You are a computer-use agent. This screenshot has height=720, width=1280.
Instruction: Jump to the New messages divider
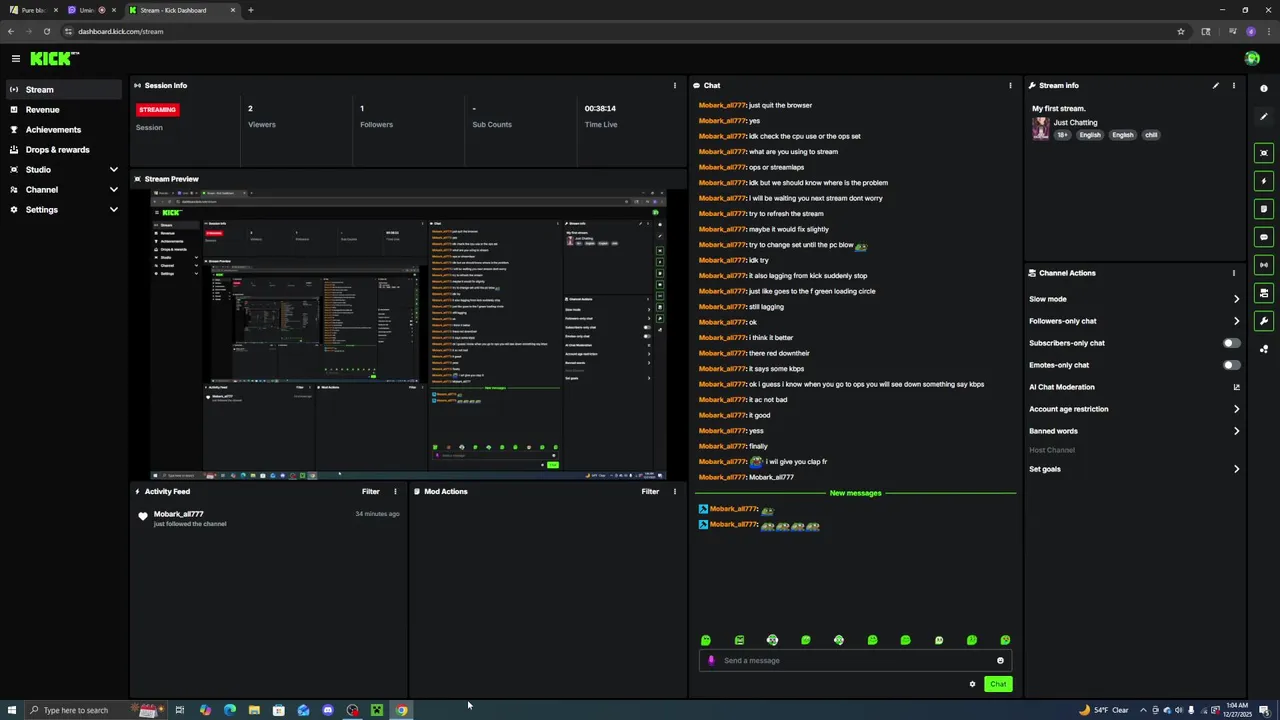[855, 493]
